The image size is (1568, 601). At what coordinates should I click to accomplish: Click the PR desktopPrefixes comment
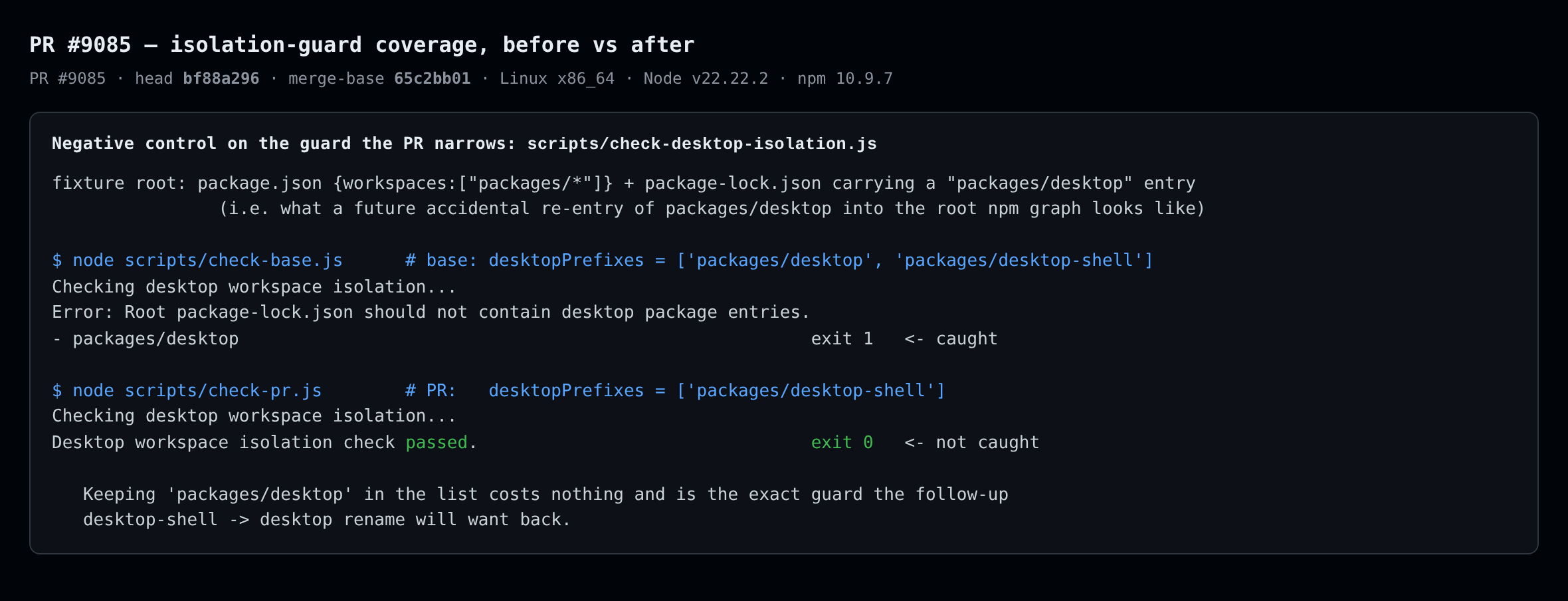click(675, 390)
